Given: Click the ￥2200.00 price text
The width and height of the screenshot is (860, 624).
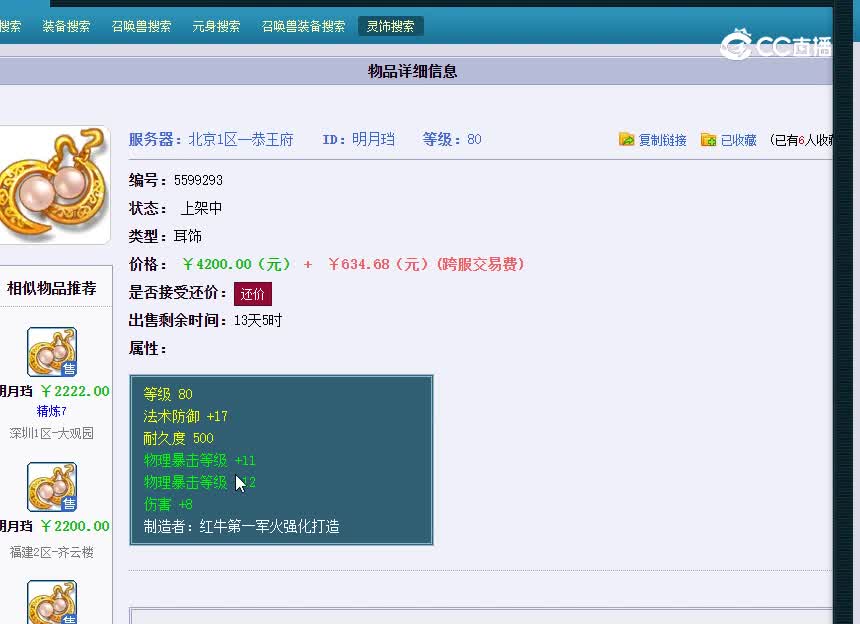Looking at the screenshot, I should (x=75, y=526).
